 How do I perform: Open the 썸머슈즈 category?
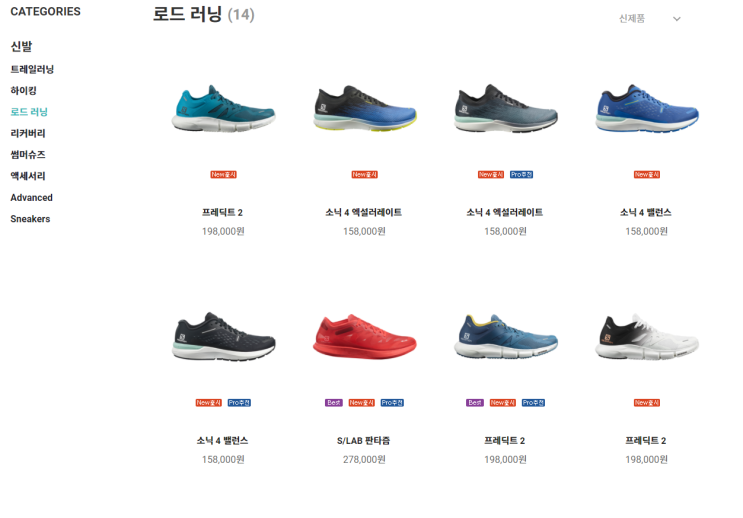point(28,154)
